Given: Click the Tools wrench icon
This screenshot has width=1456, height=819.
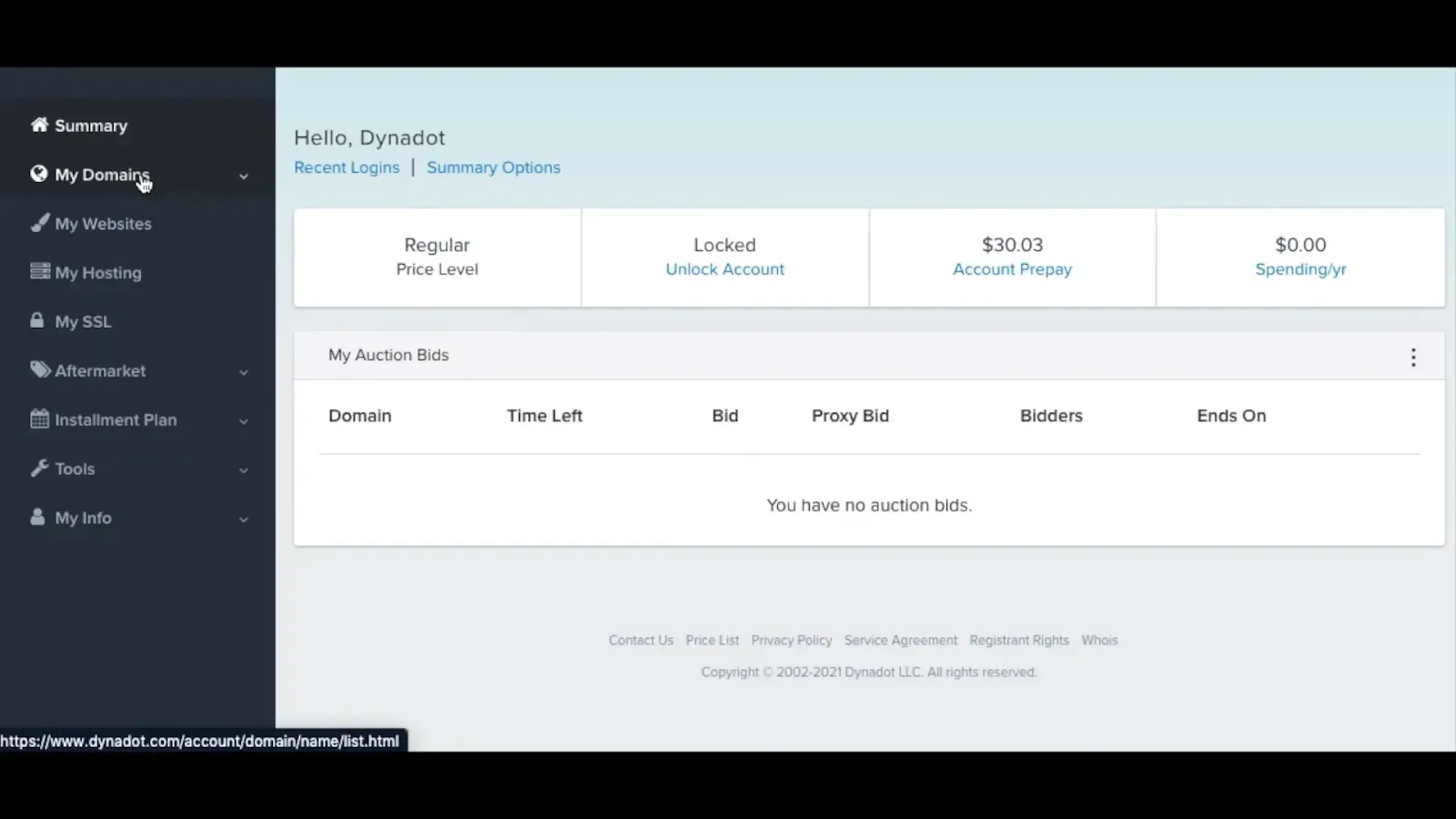Looking at the screenshot, I should (x=39, y=468).
